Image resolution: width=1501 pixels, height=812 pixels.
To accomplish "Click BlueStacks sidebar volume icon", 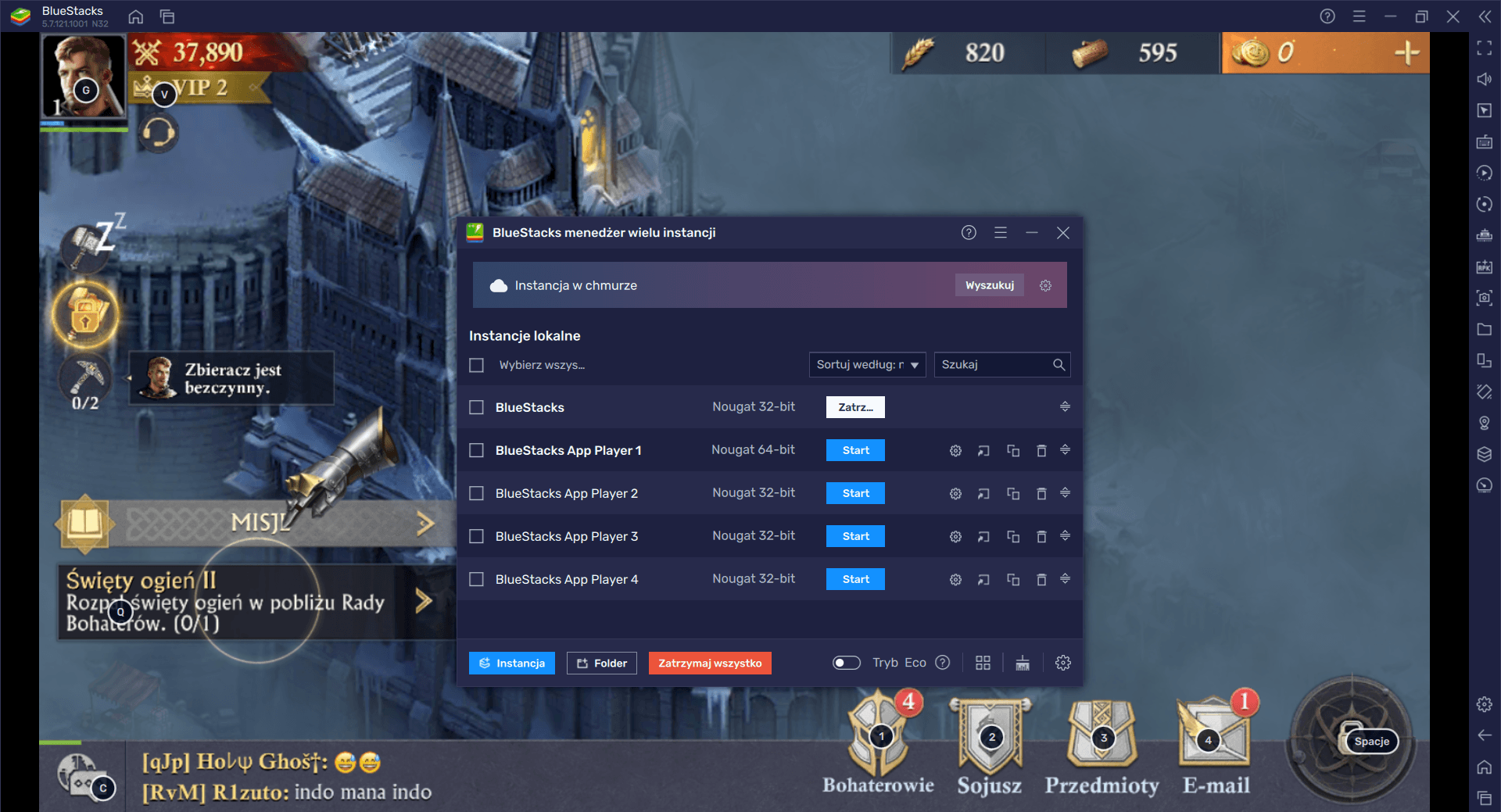I will (x=1484, y=79).
